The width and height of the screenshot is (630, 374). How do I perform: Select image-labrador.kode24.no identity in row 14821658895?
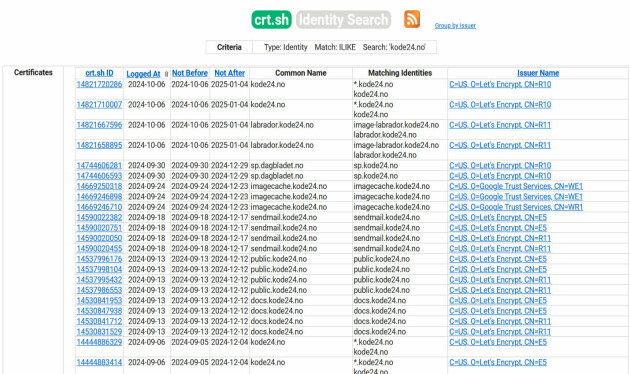click(396, 145)
